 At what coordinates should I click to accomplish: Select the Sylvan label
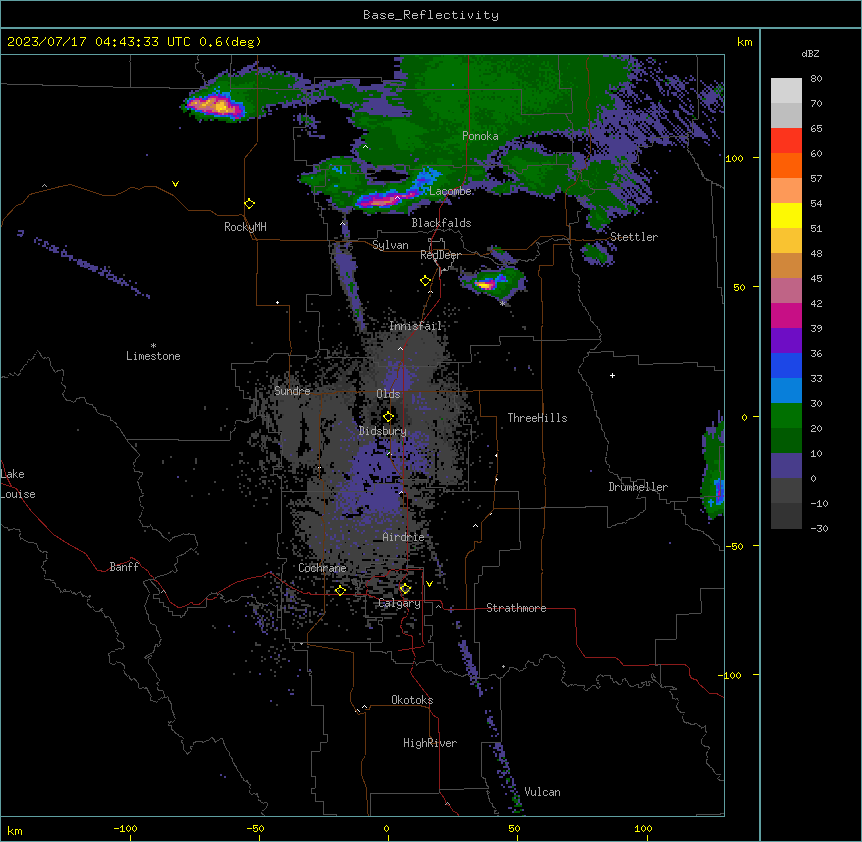tap(390, 245)
